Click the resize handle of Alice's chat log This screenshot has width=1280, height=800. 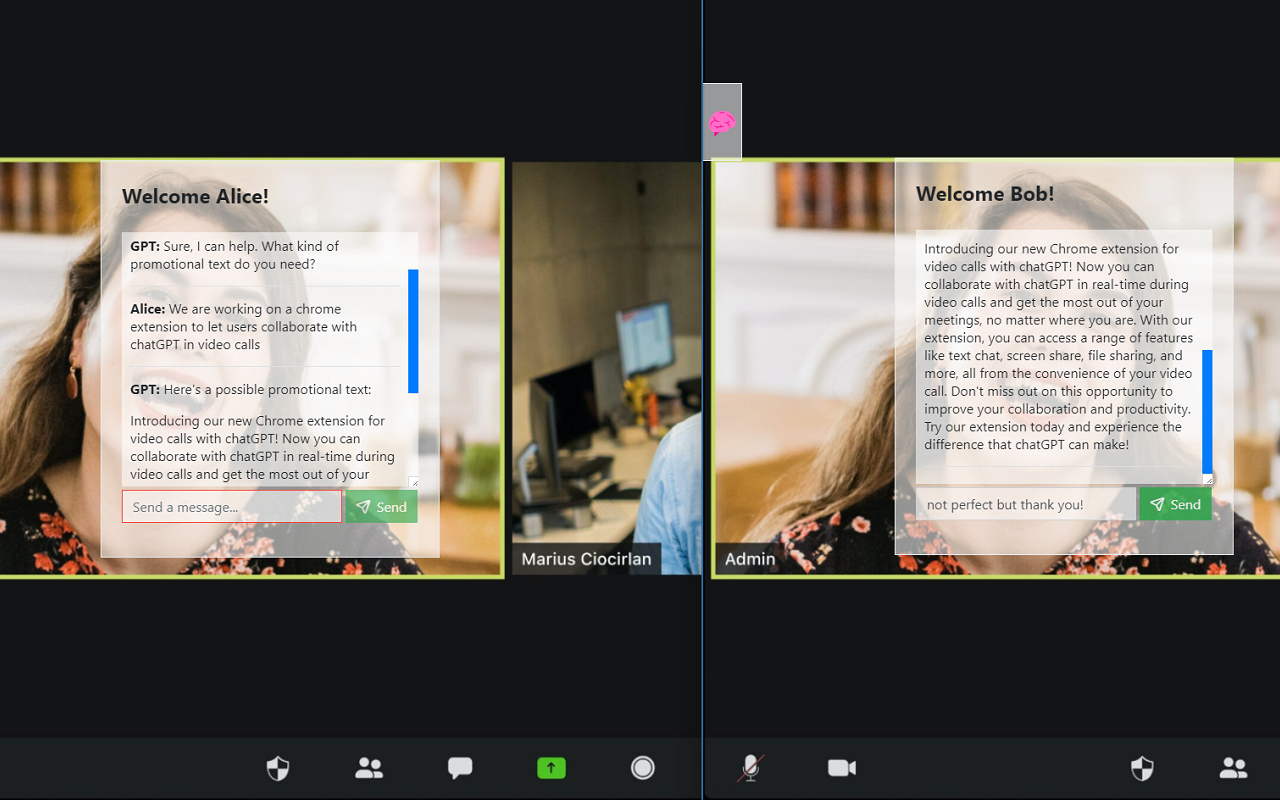[414, 483]
